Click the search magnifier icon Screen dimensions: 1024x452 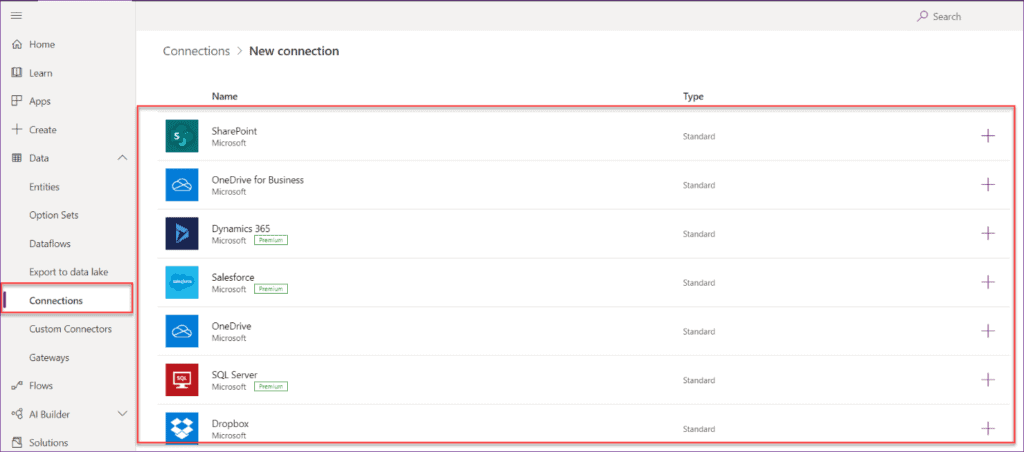923,16
